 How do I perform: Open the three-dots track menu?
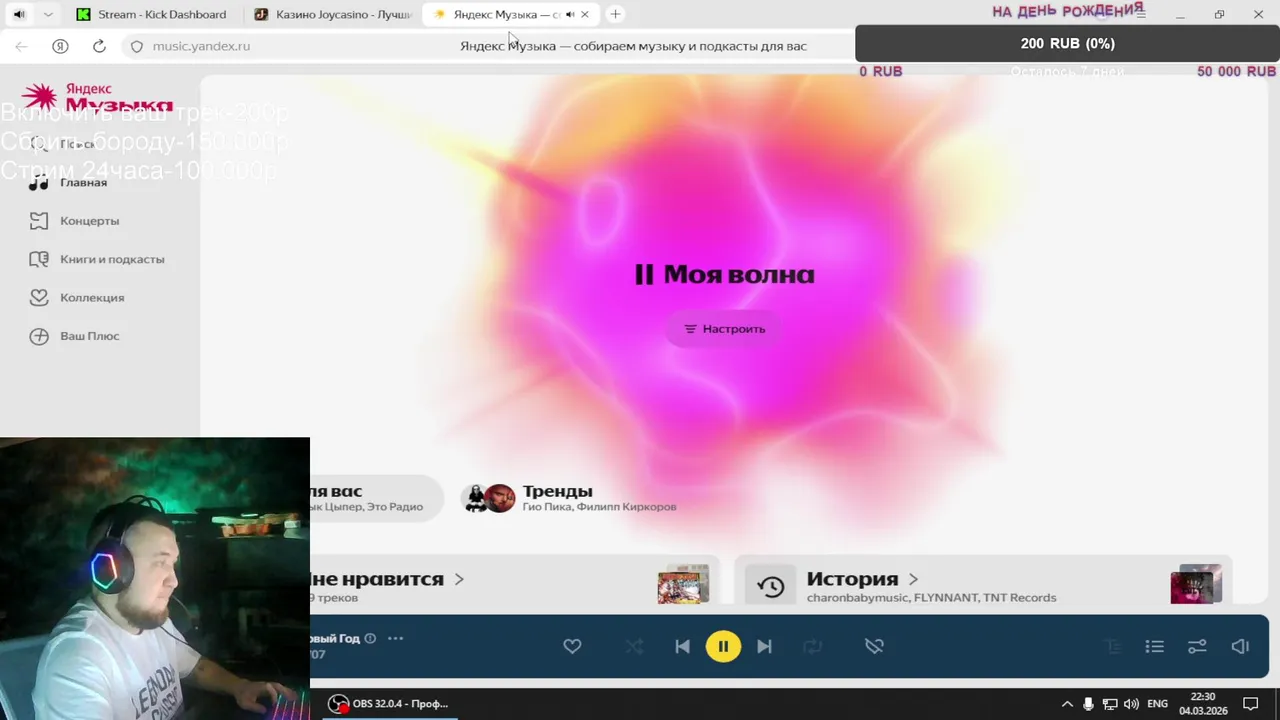[395, 638]
